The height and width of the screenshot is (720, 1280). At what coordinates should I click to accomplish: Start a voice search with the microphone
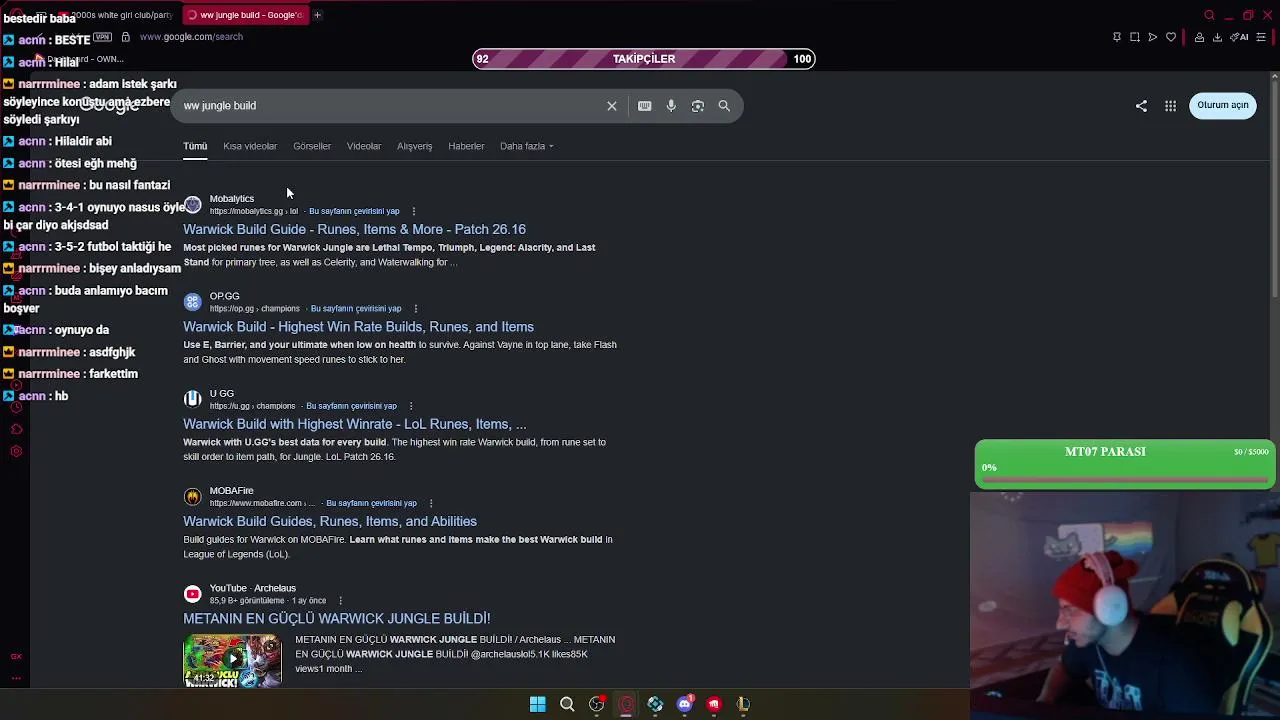671,106
